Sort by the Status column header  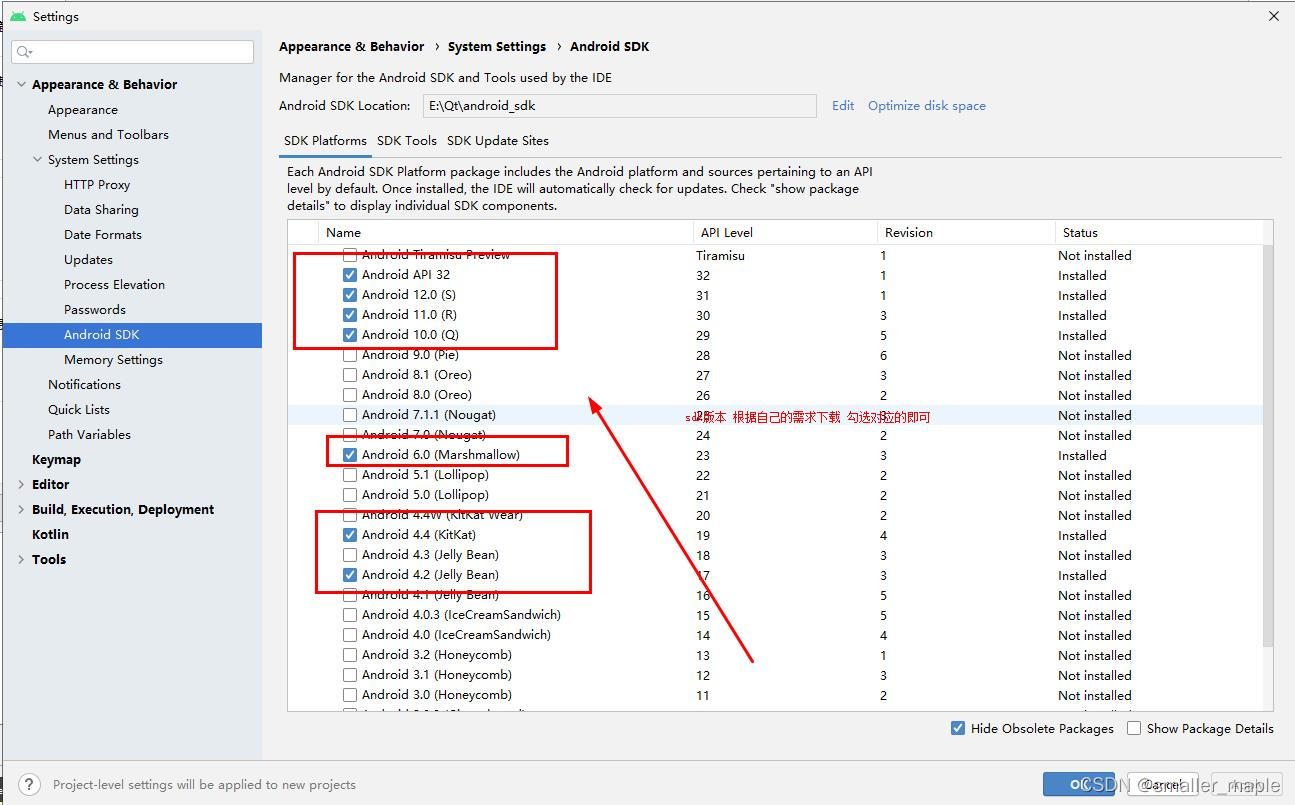pos(1160,232)
